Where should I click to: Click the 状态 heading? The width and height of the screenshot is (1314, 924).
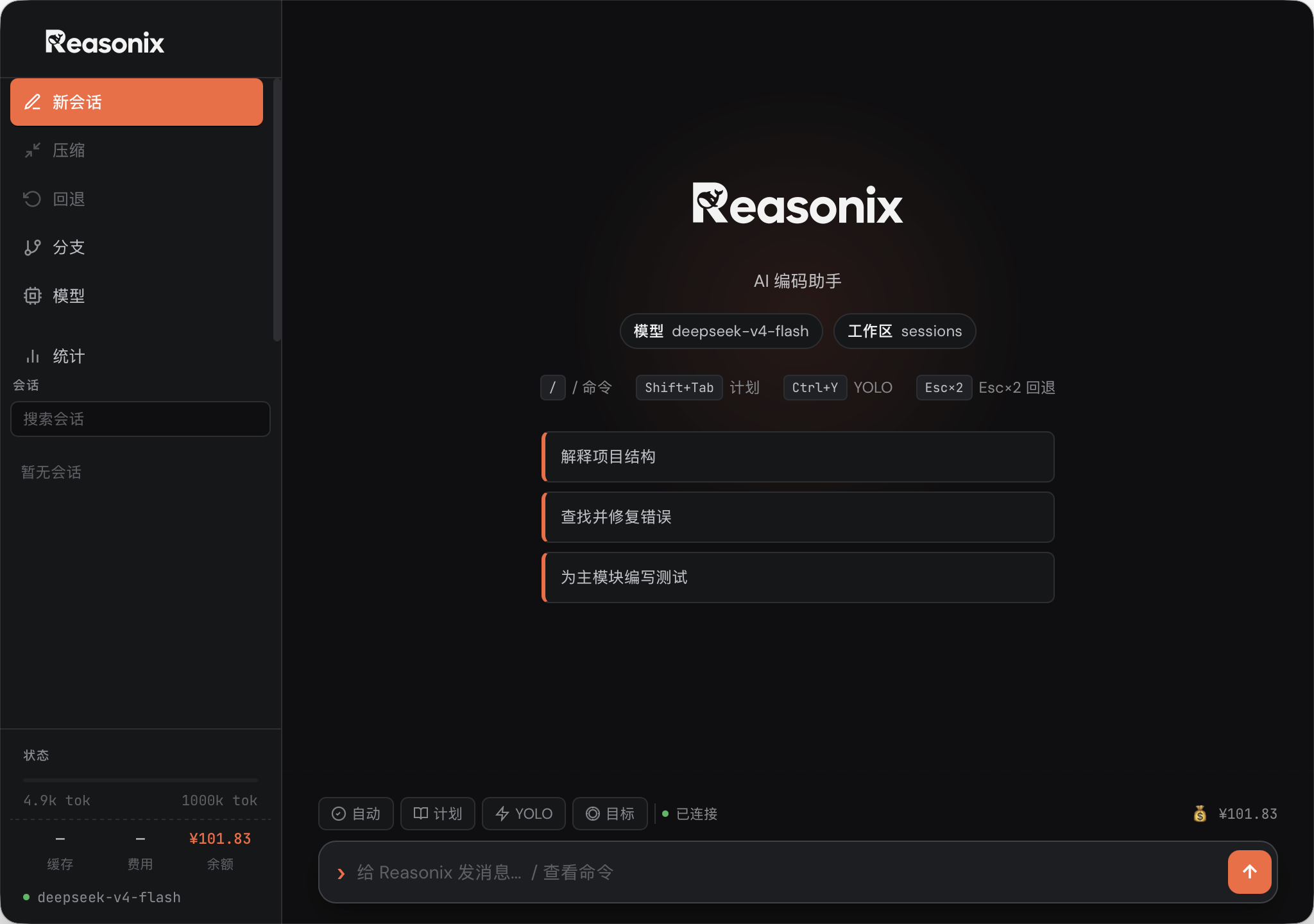pyautogui.click(x=36, y=755)
